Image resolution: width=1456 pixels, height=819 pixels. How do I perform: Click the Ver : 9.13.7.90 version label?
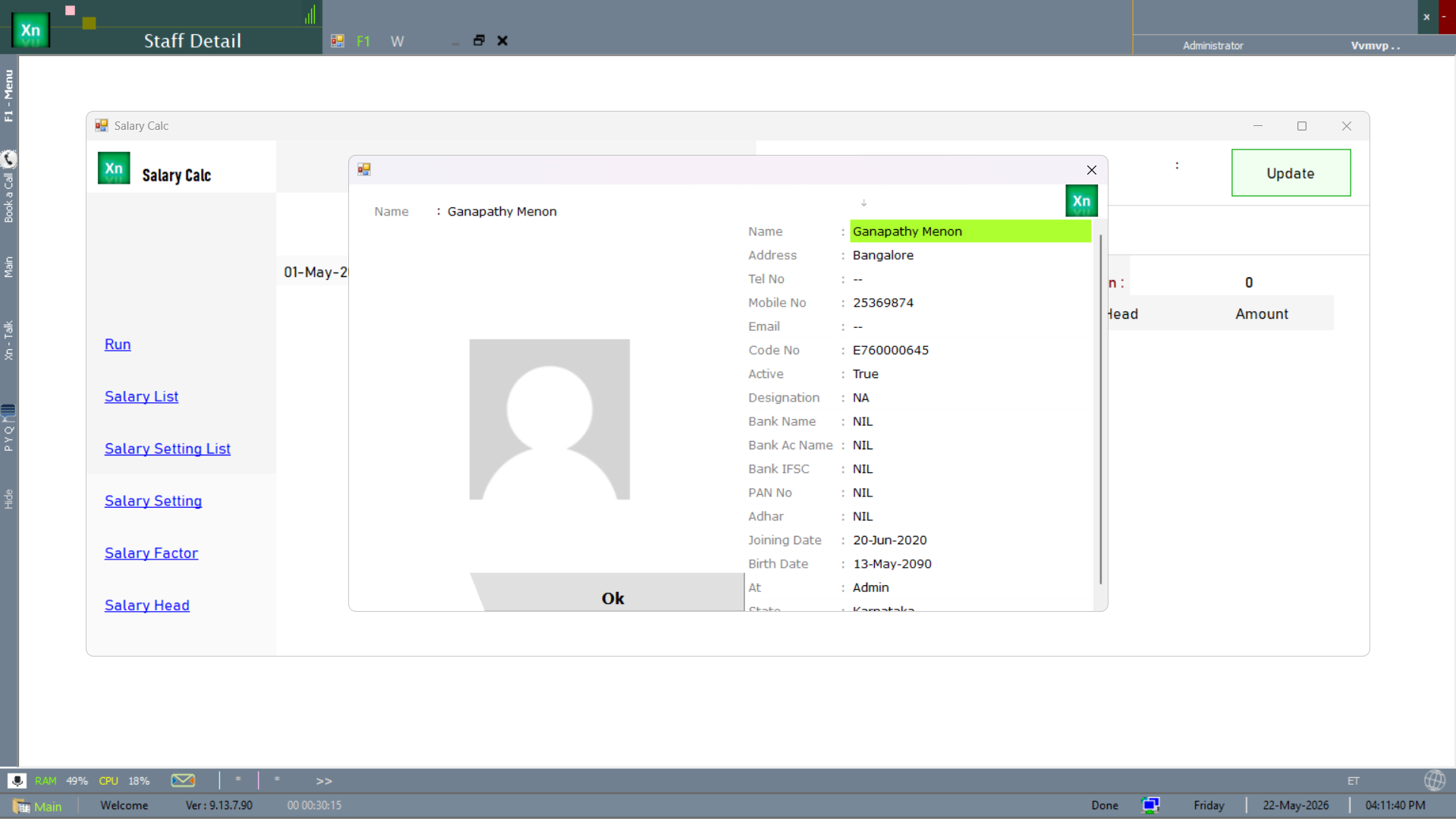point(219,806)
